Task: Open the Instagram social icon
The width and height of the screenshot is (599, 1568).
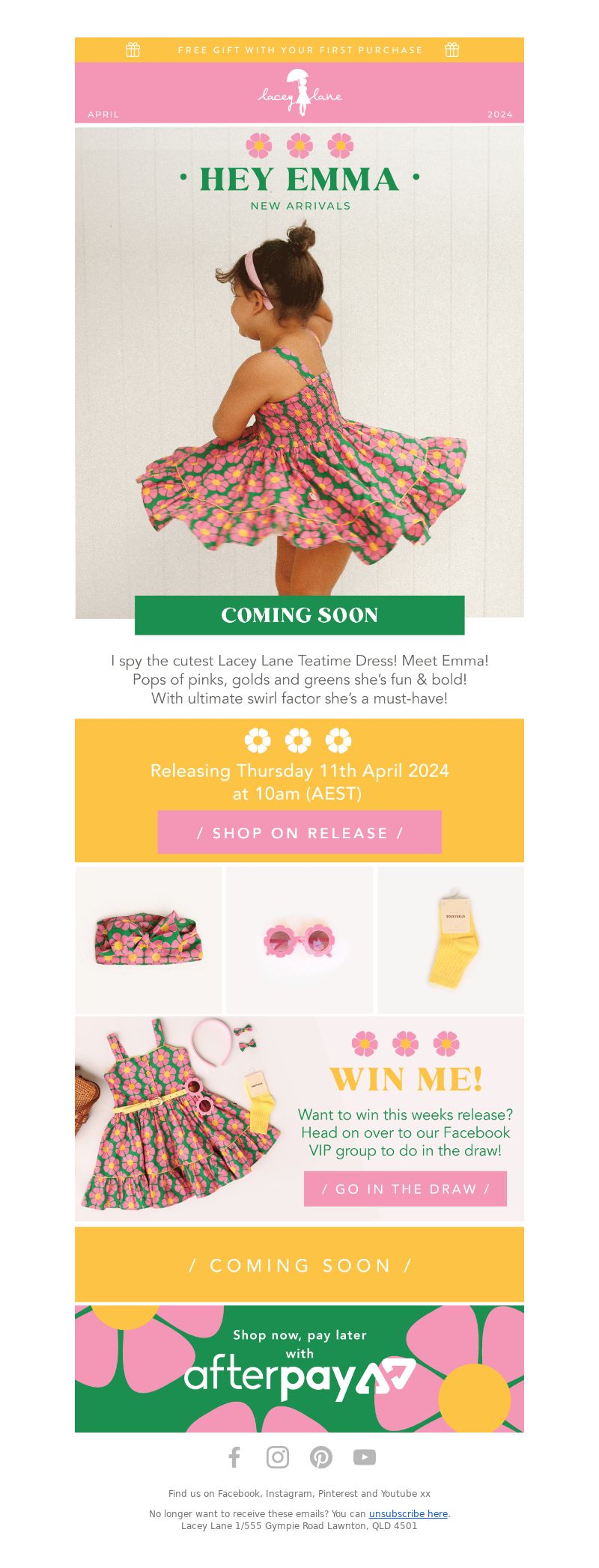Action: coord(278,1457)
